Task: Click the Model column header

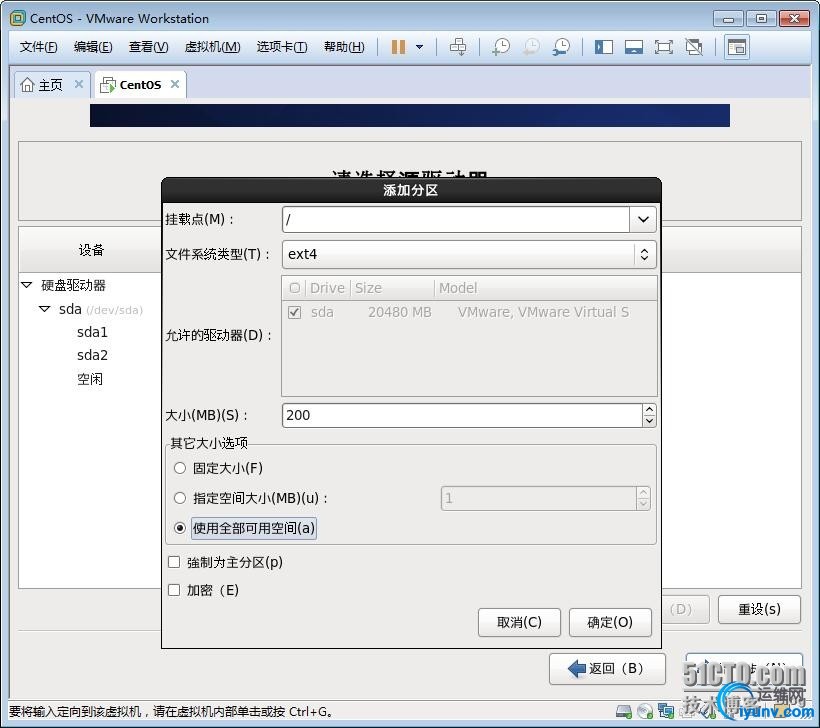Action: tap(545, 288)
